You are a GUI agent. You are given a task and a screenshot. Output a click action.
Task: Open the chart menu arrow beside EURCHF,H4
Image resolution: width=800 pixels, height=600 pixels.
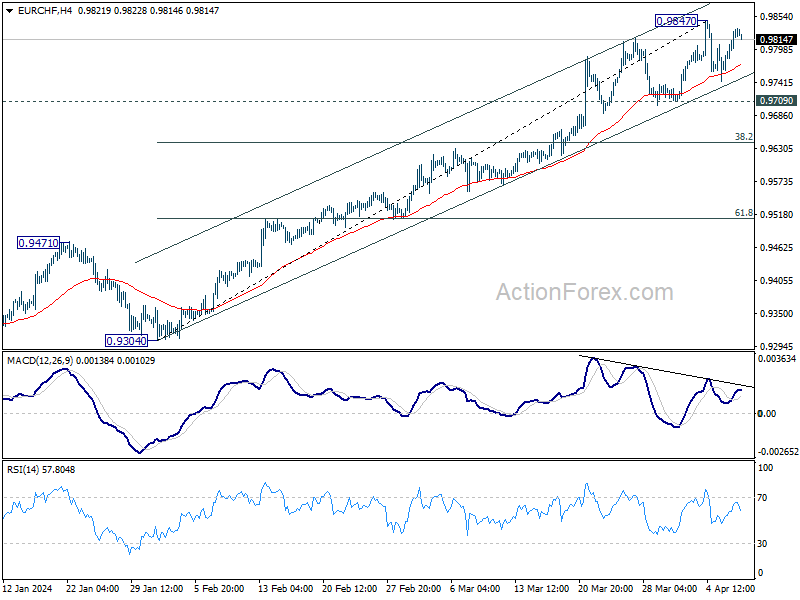9,11
